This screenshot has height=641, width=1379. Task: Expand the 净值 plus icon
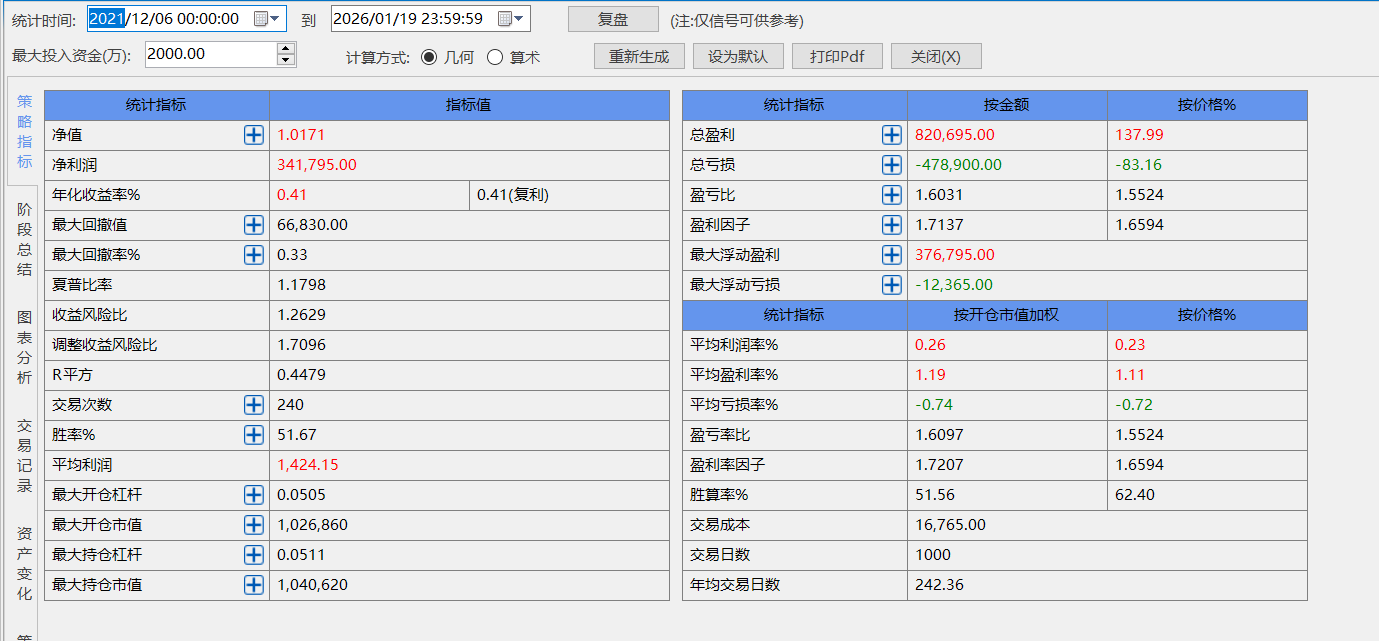254,135
